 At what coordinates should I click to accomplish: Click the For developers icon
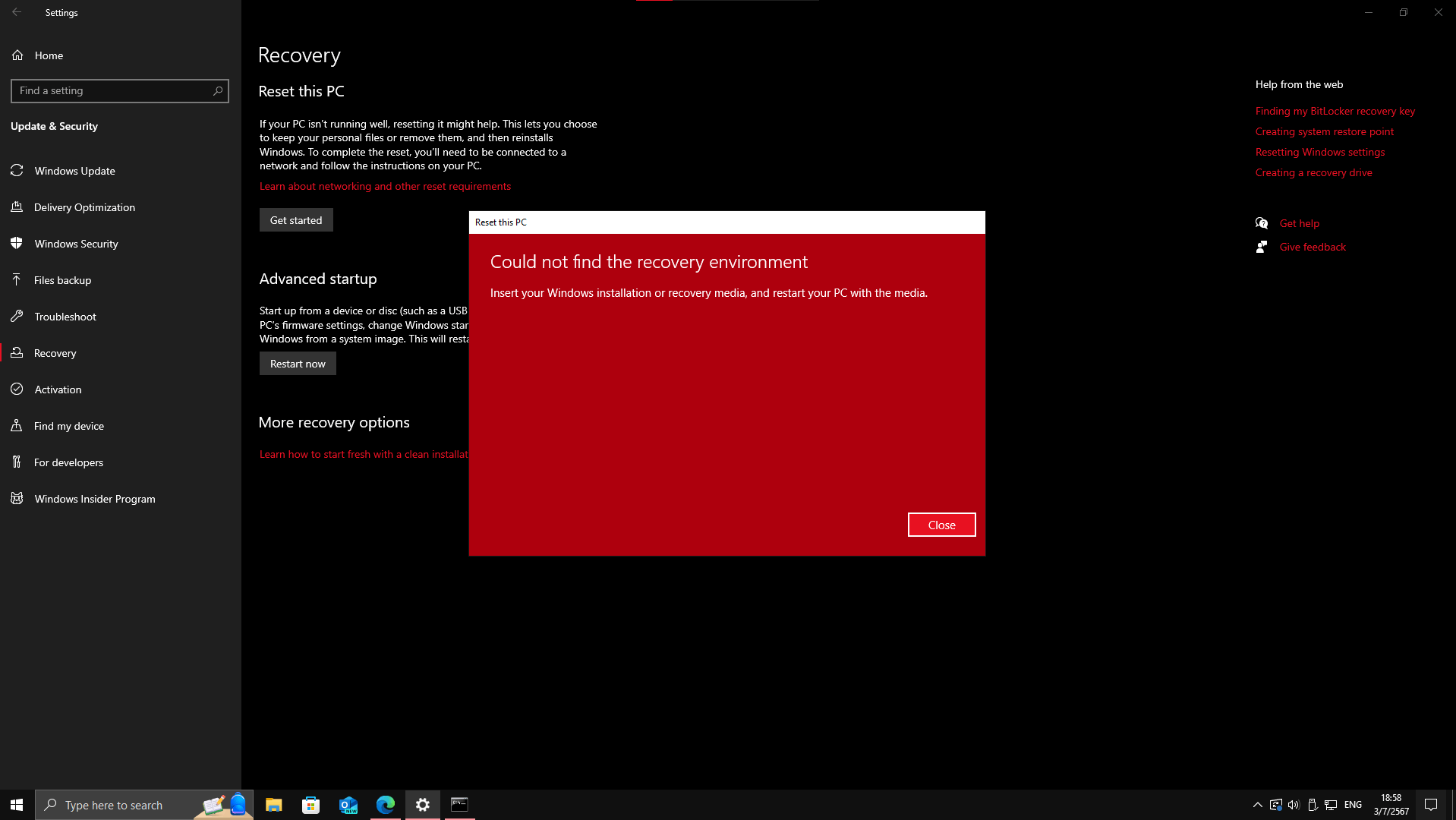click(x=17, y=462)
